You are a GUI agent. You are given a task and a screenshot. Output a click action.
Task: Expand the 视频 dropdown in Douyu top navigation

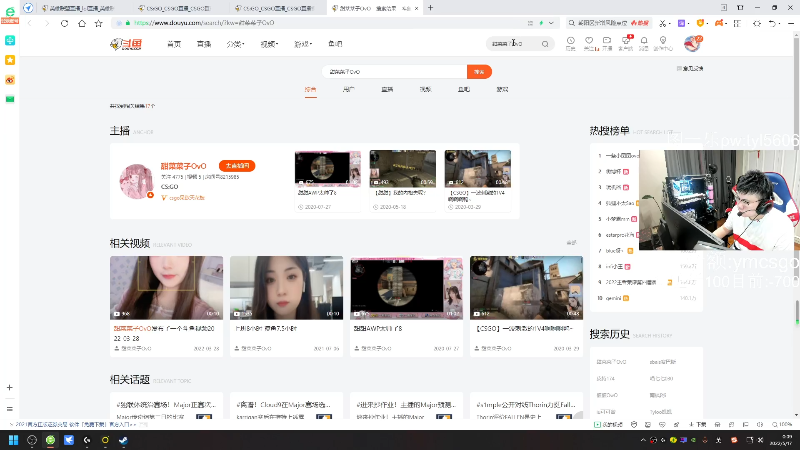269,44
